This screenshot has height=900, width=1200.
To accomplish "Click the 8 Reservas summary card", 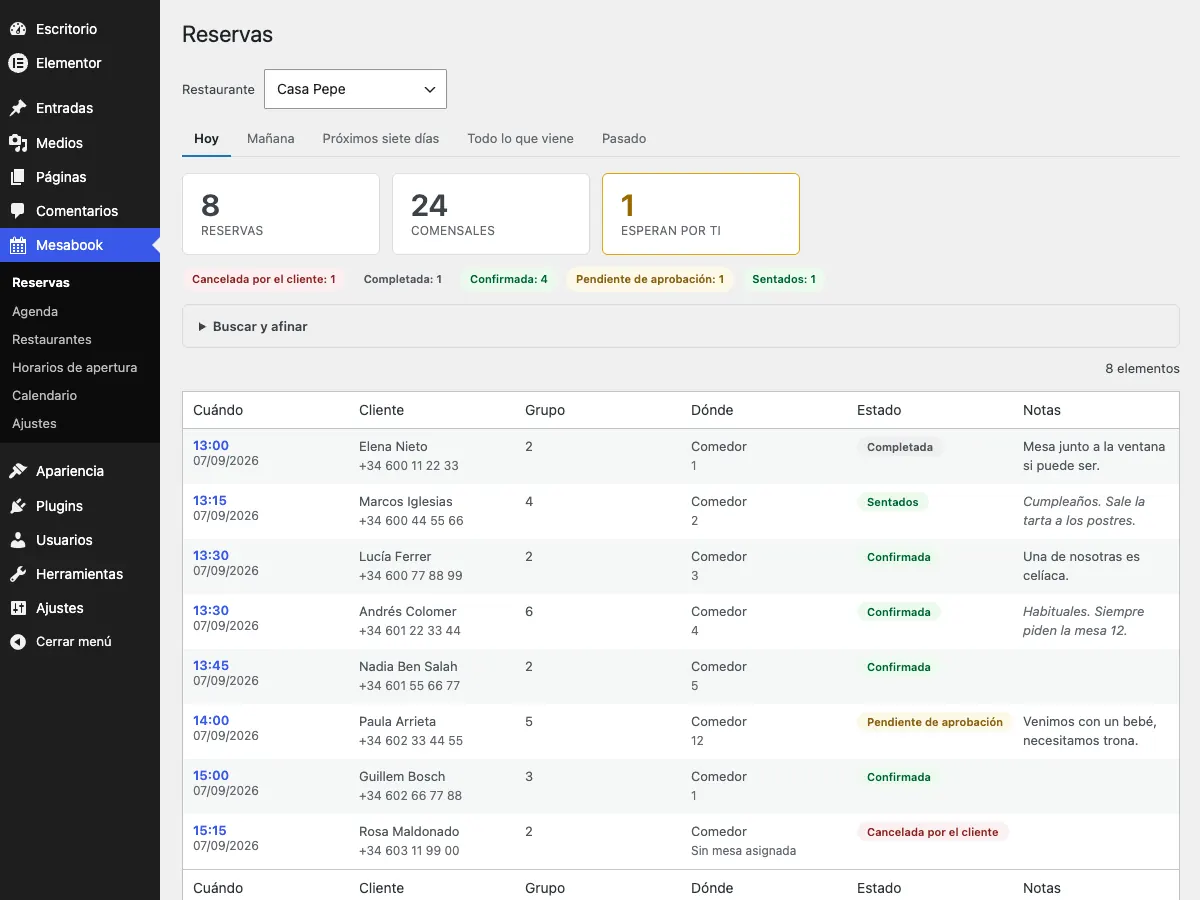I will 281,214.
